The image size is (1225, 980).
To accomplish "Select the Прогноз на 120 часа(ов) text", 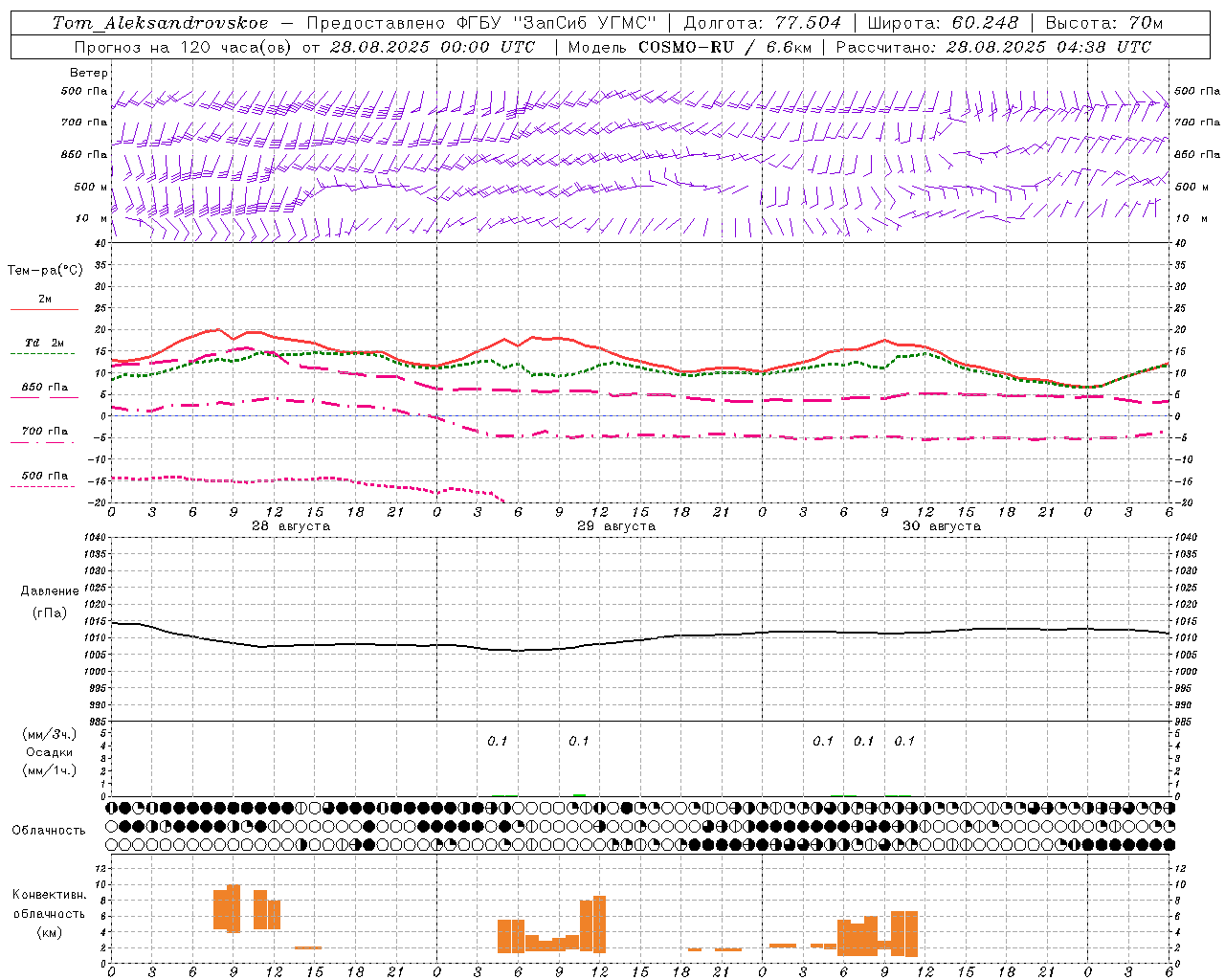I will pos(184,47).
